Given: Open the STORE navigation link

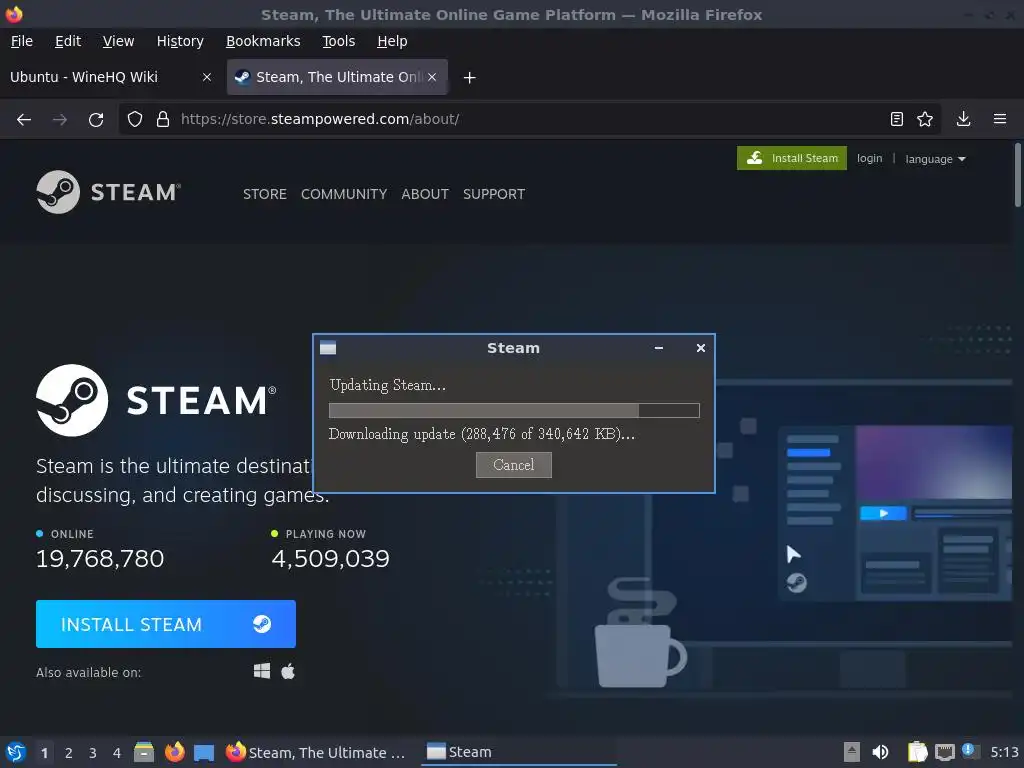Looking at the screenshot, I should (264, 194).
